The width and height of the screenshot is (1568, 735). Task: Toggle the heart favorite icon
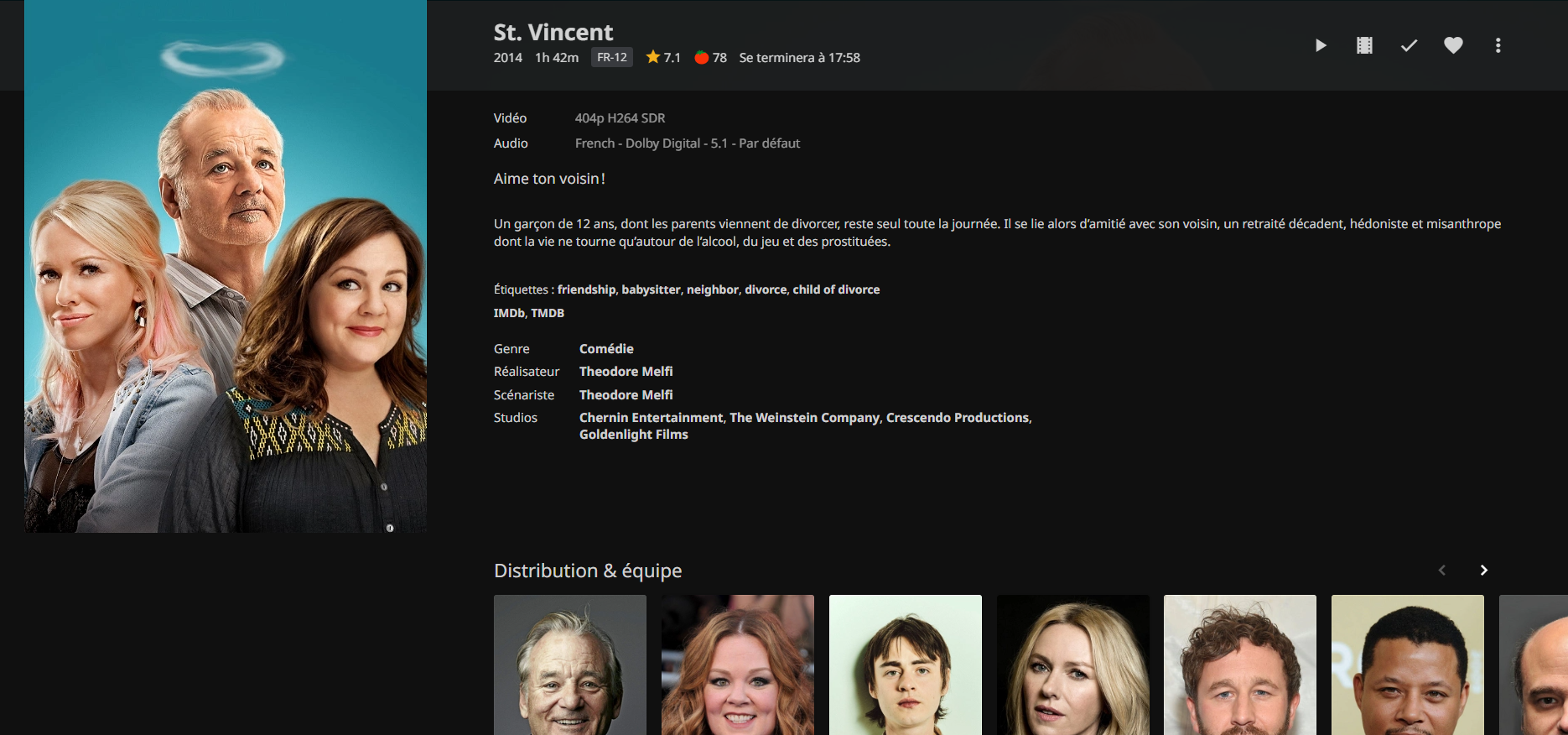tap(1453, 45)
